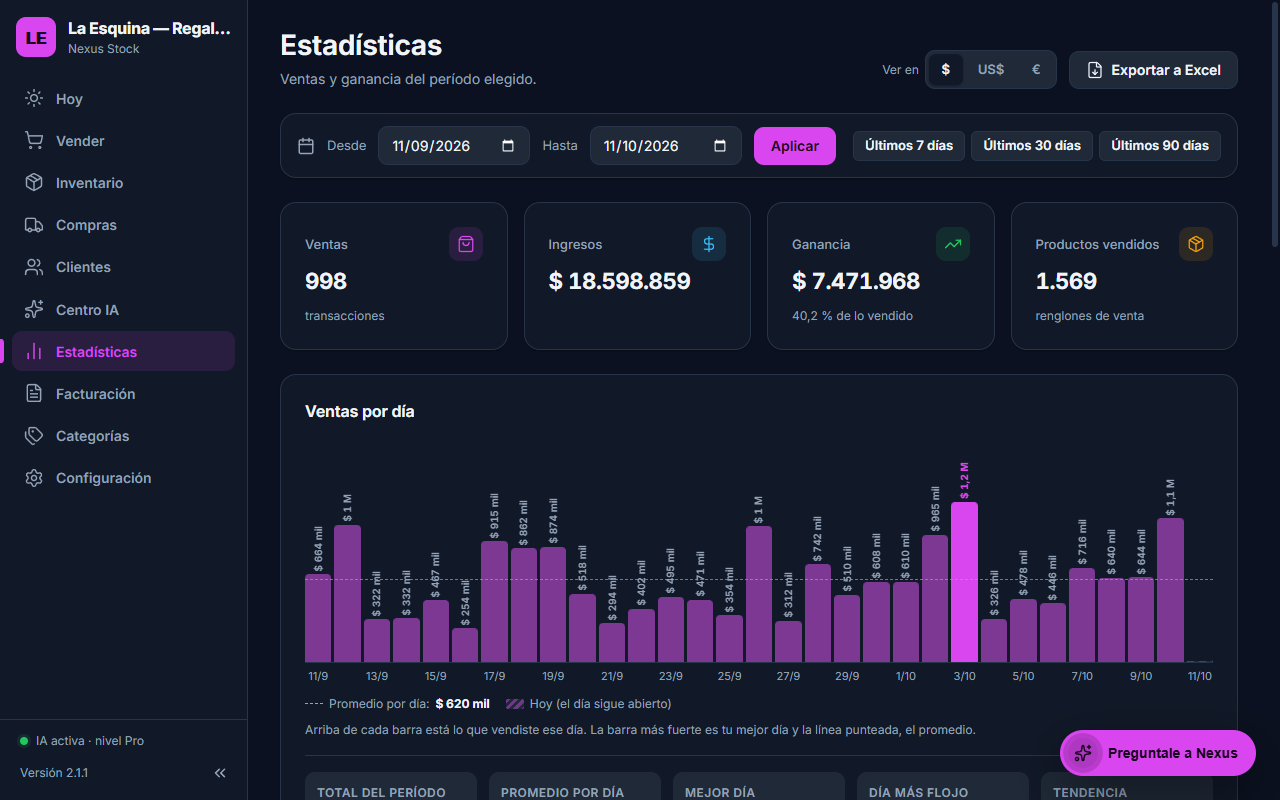This screenshot has width=1280, height=800.
Task: Click the Categorías tag icon
Action: coord(34,436)
